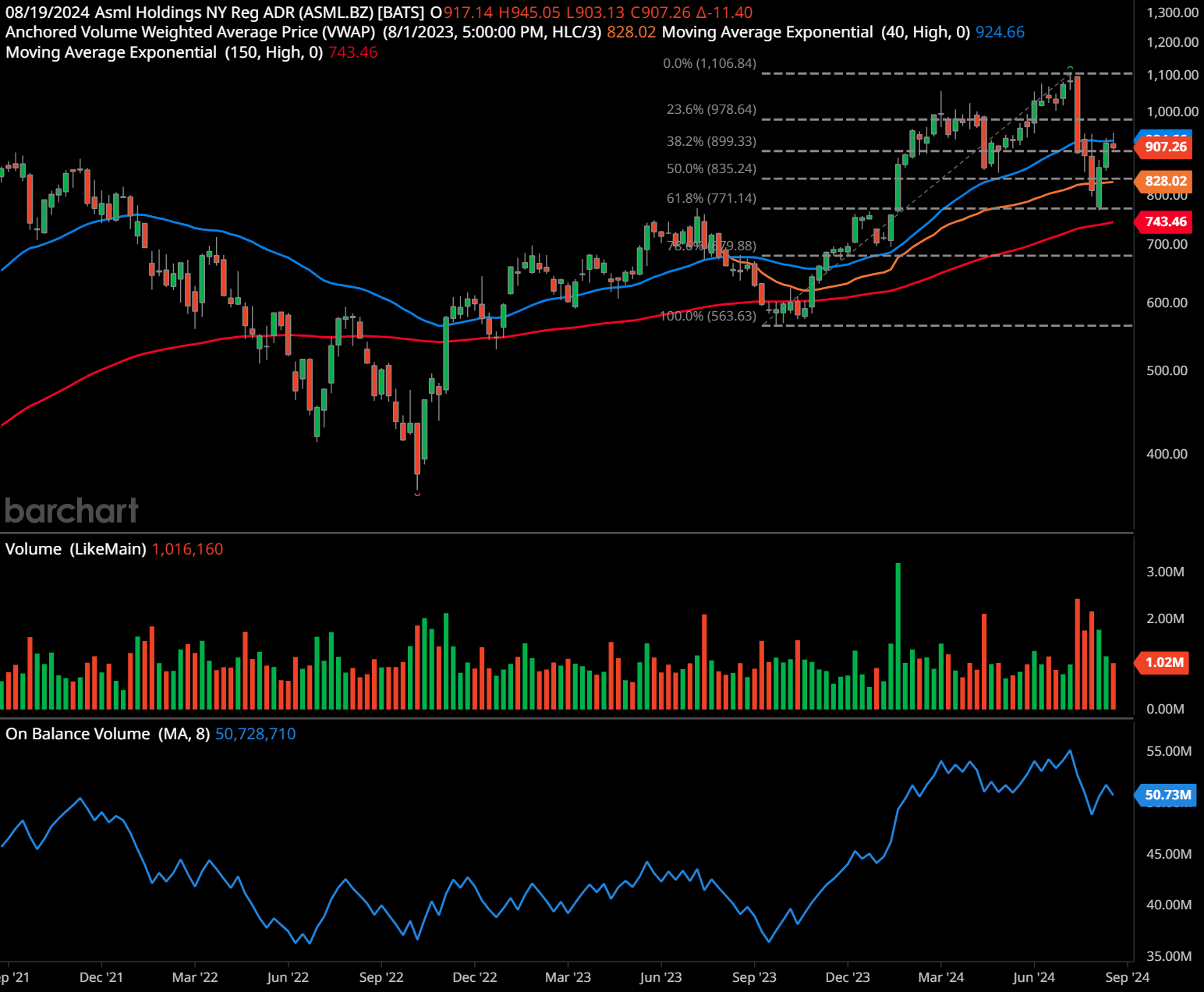Click the red 743.46 EMA price tag
The height and width of the screenshot is (992, 1204).
pyautogui.click(x=1165, y=221)
